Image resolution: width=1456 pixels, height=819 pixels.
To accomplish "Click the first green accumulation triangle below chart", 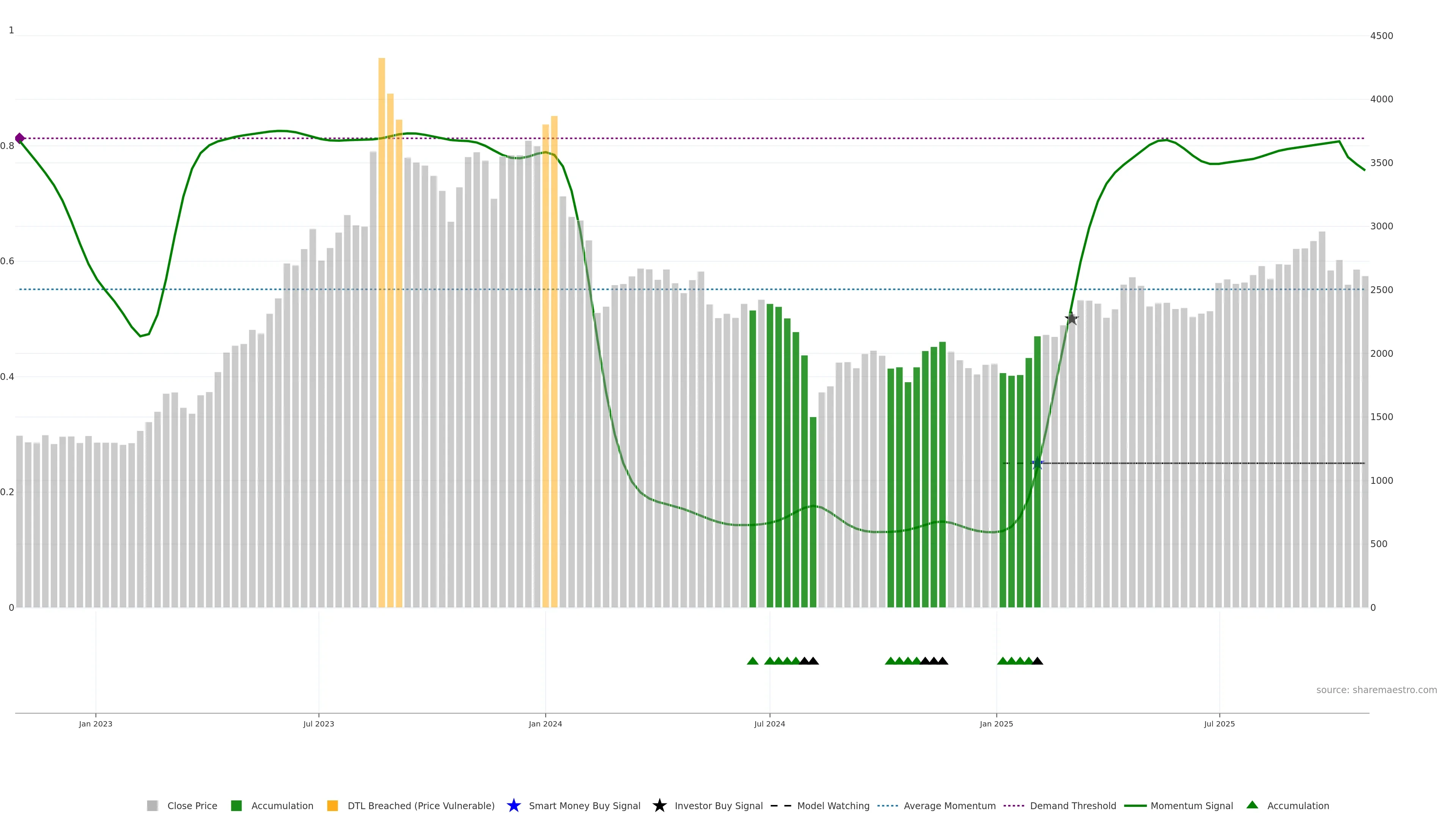I will tap(752, 661).
